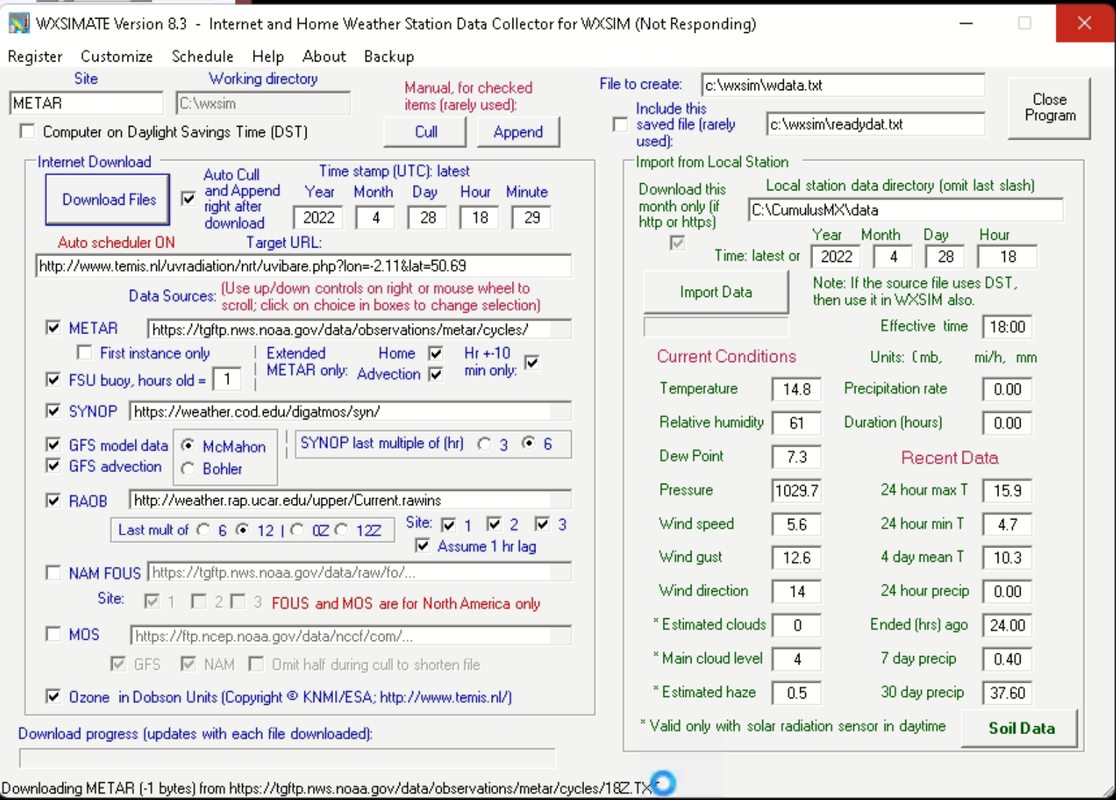Toggle GFS model data checkbox

point(53,445)
